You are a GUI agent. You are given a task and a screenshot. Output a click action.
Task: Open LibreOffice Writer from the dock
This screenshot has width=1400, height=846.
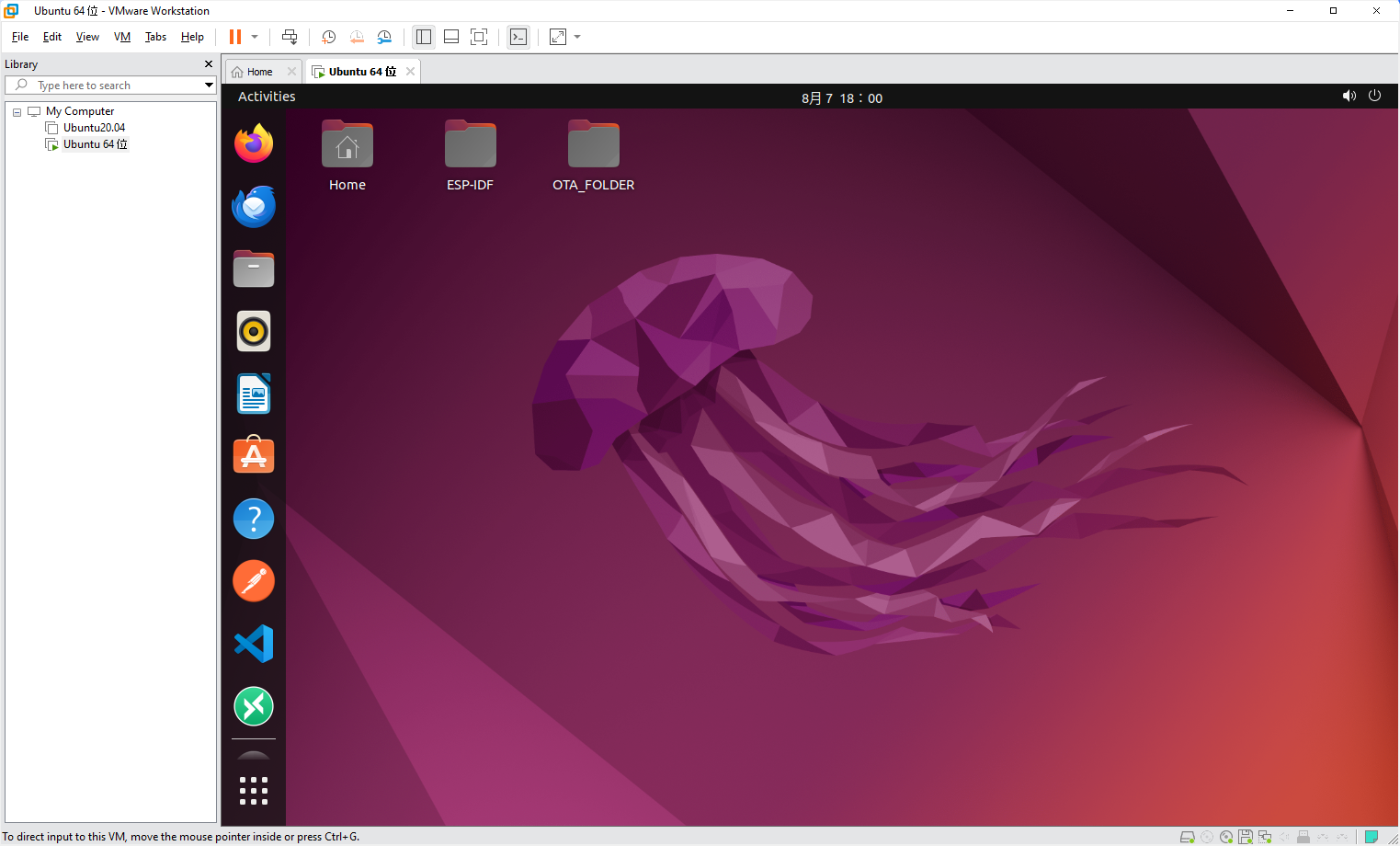coord(254,394)
